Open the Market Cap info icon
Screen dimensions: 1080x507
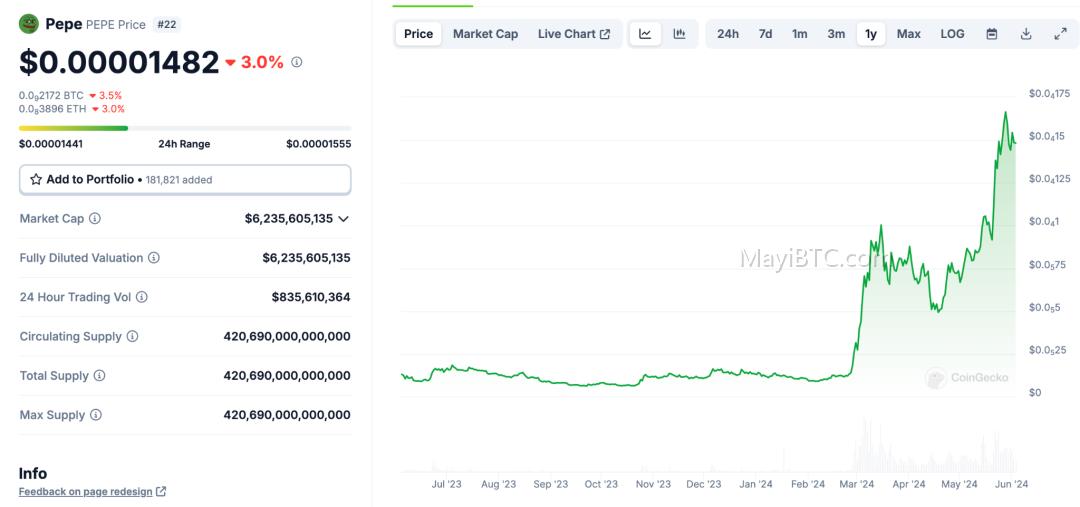(95, 218)
